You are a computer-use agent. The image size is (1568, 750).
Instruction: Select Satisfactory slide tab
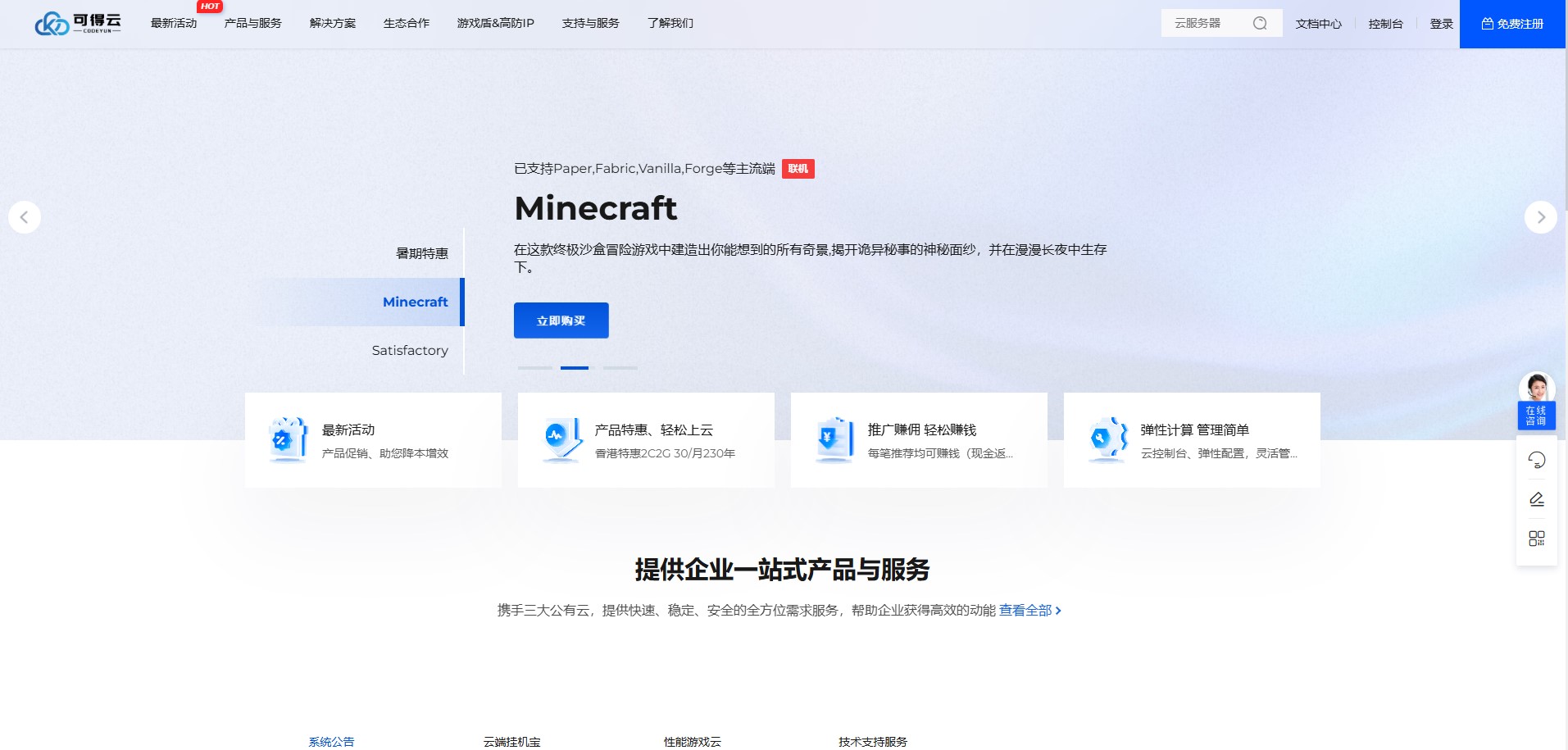tap(410, 350)
